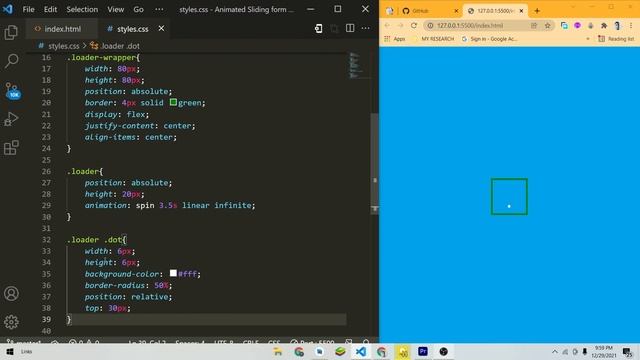Select the 127.0.0.1:5500 browser tab
This screenshot has height=360, width=640.
point(495,11)
